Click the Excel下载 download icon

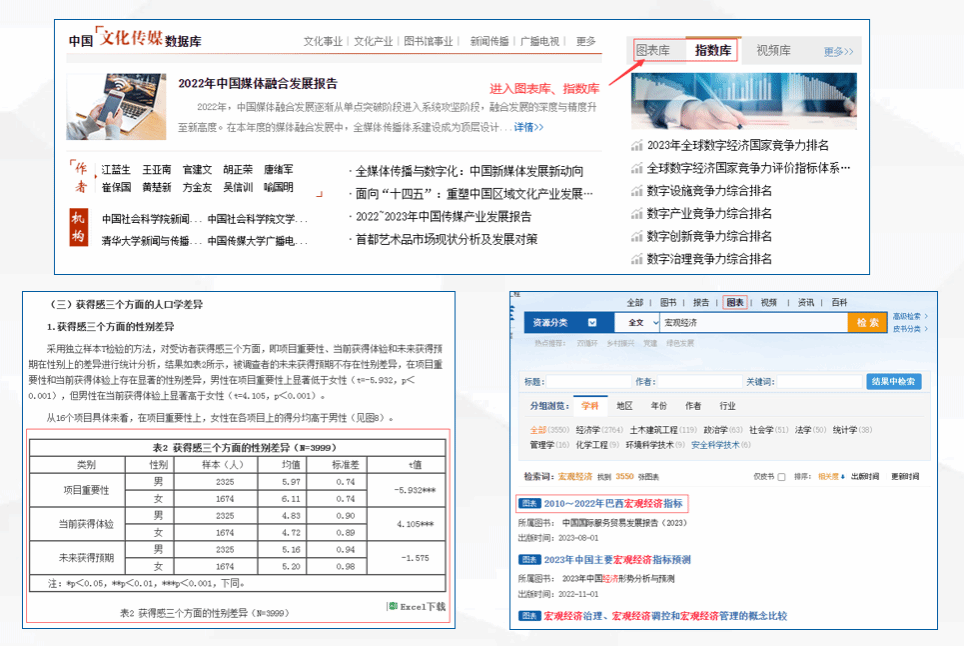click(392, 607)
